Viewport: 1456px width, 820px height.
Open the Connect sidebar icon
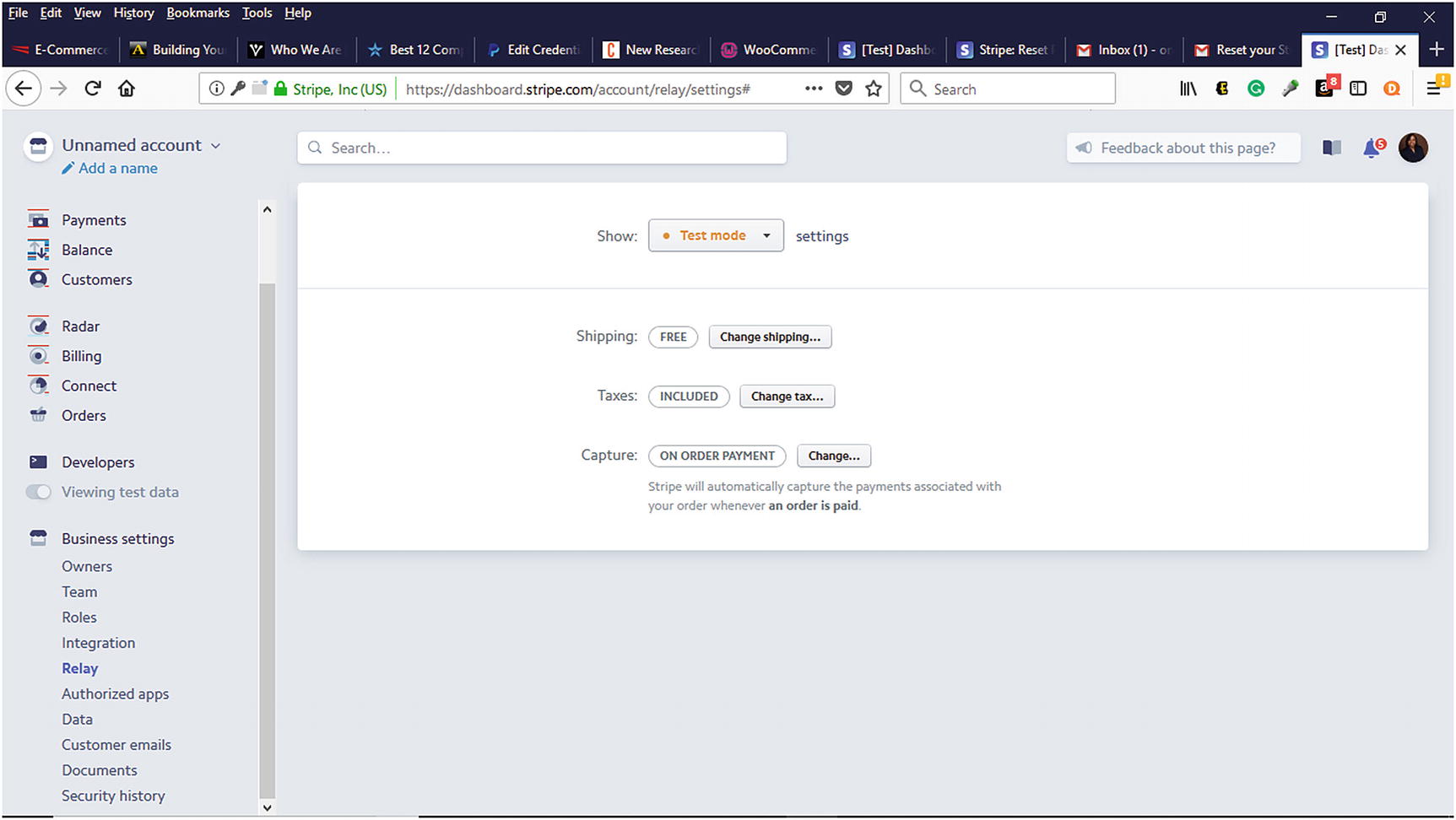click(x=38, y=386)
